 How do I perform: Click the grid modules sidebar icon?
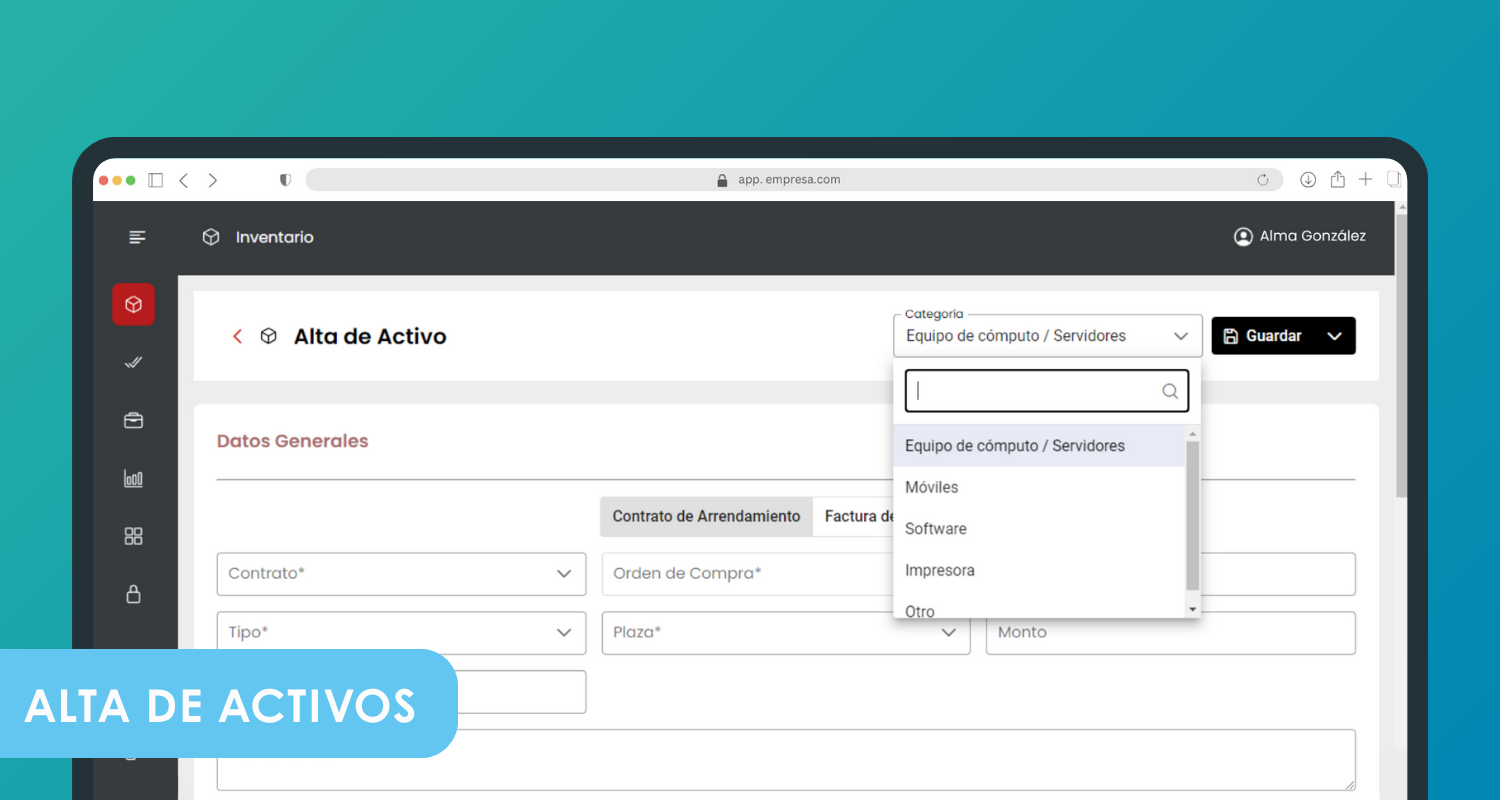tap(133, 536)
